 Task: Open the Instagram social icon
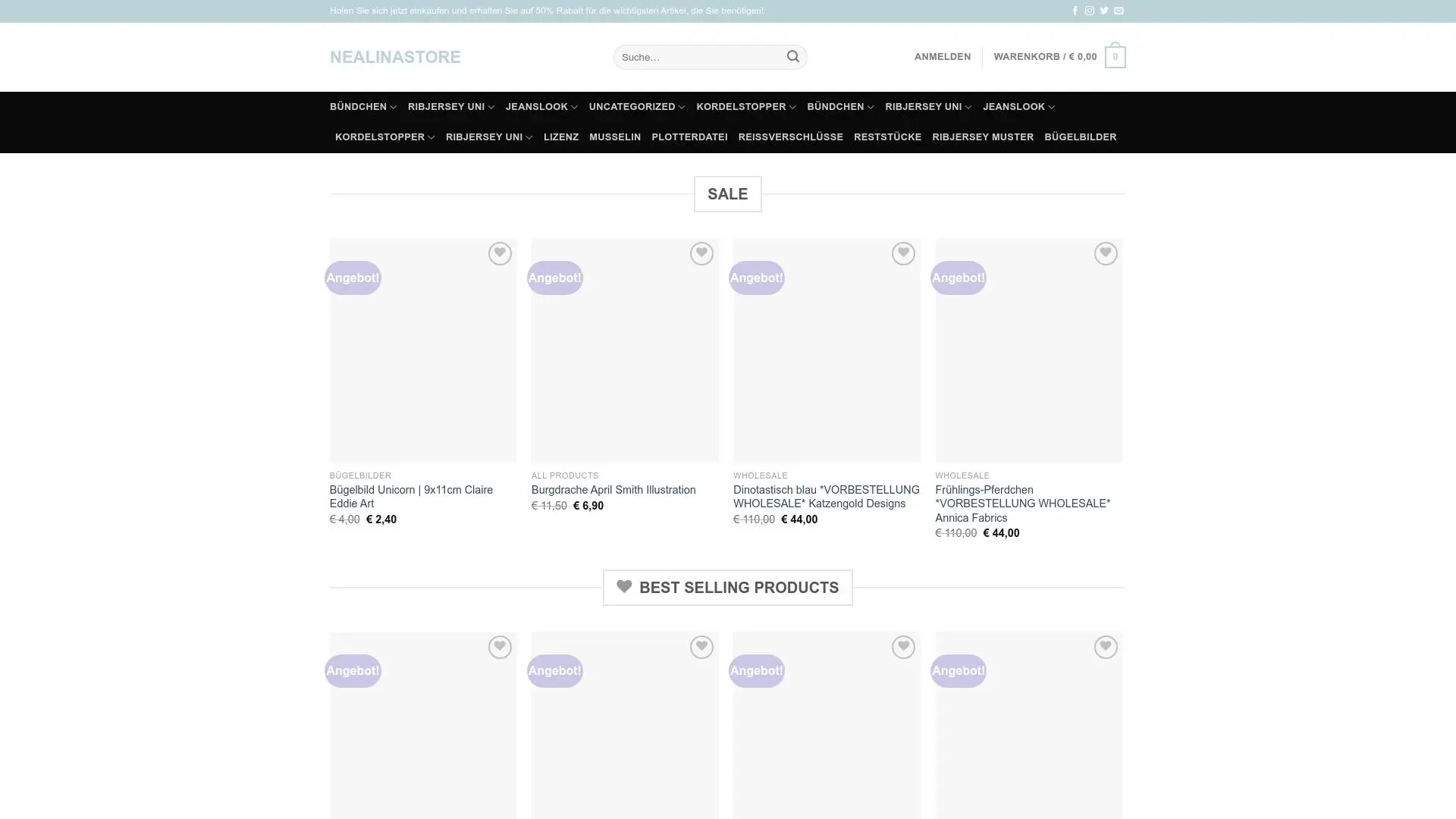pos(1089,11)
